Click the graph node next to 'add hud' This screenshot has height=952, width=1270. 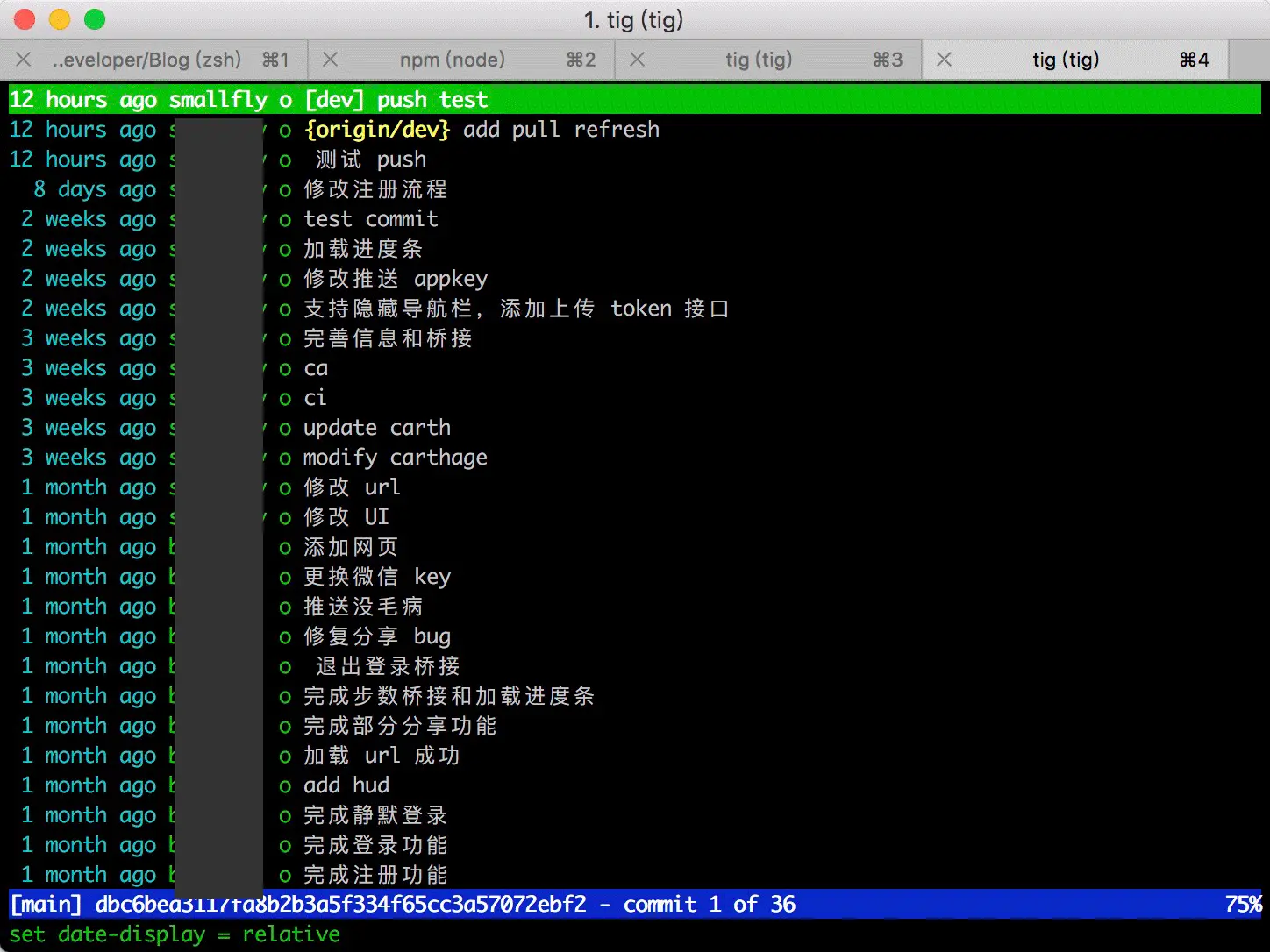[285, 785]
